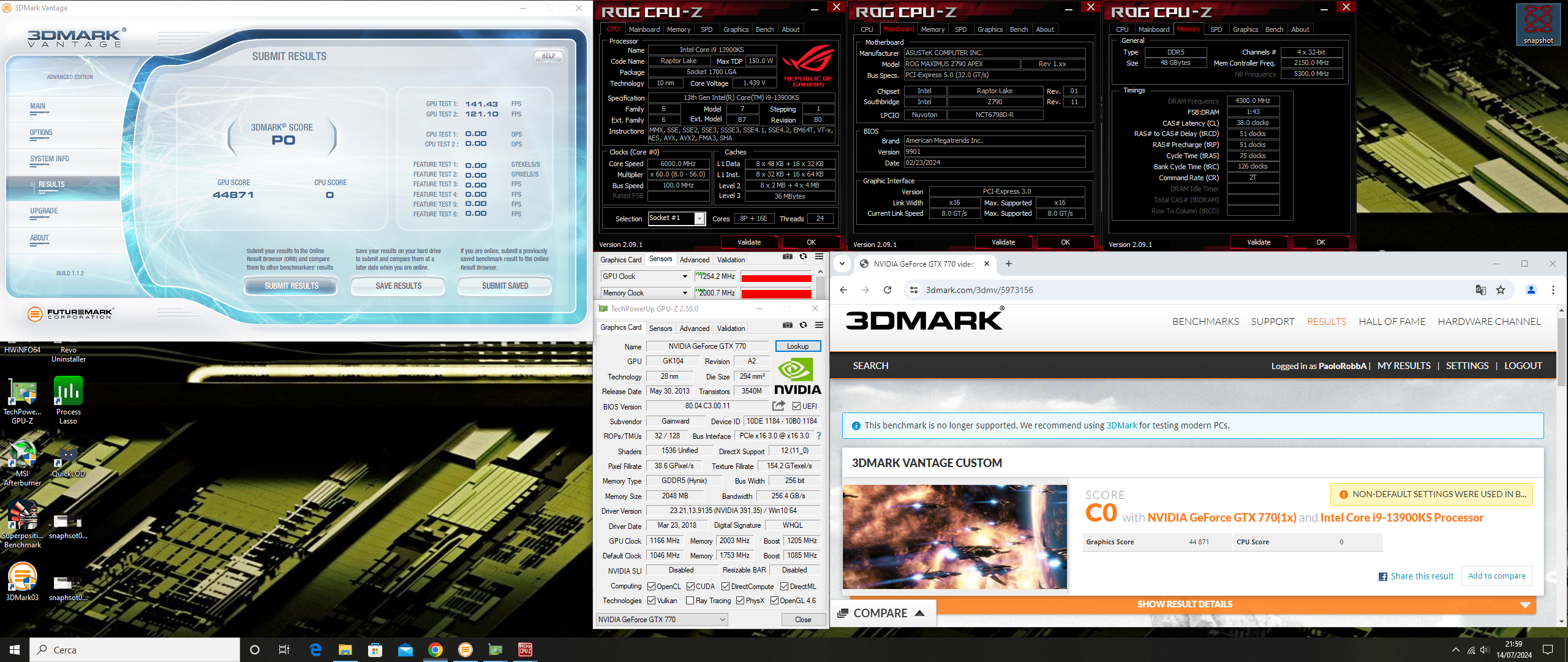
Task: Open the Superposition Benchmark desktop icon
Action: (x=23, y=524)
